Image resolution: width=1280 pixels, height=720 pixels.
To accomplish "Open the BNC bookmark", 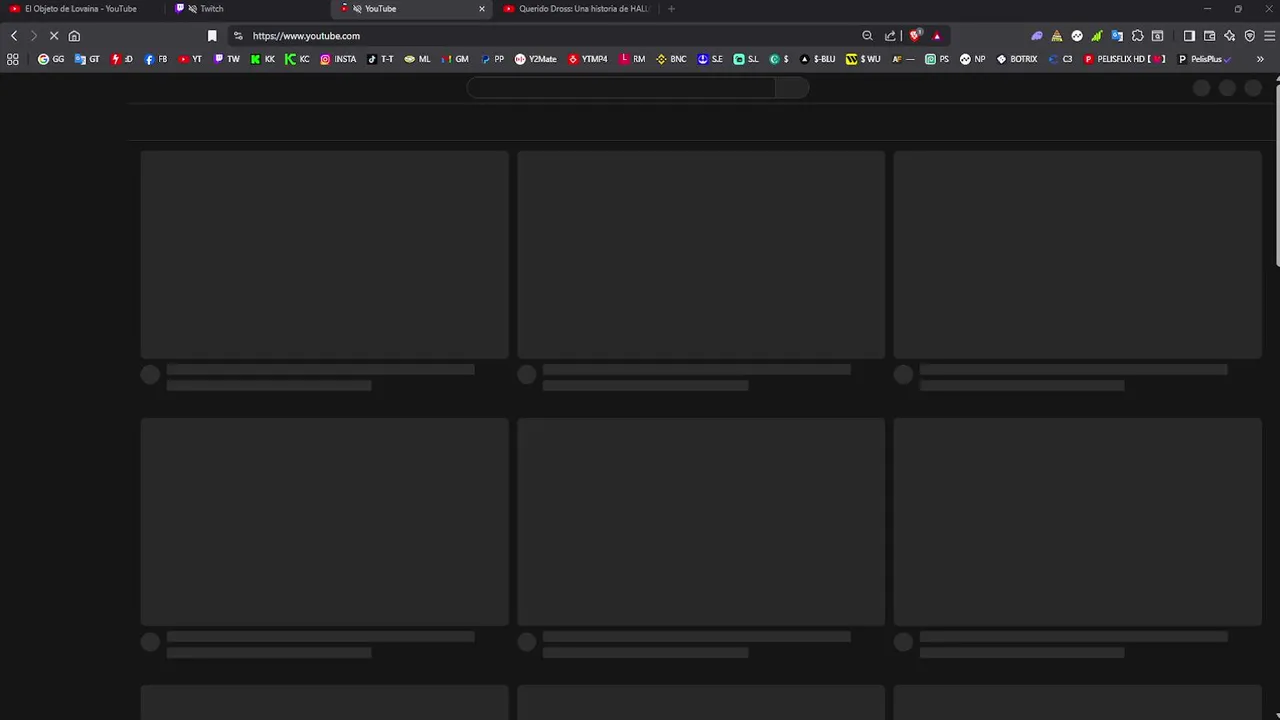I will coord(671,59).
